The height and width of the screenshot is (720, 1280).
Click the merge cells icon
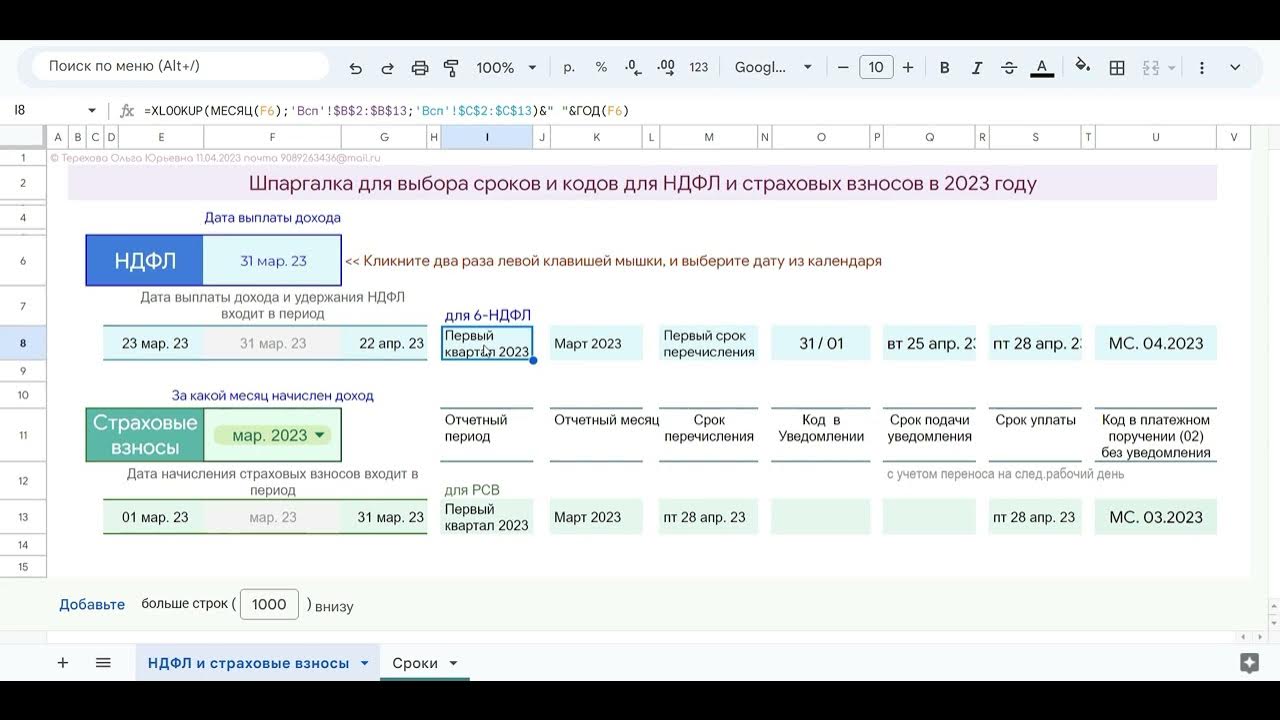pyautogui.click(x=1151, y=67)
